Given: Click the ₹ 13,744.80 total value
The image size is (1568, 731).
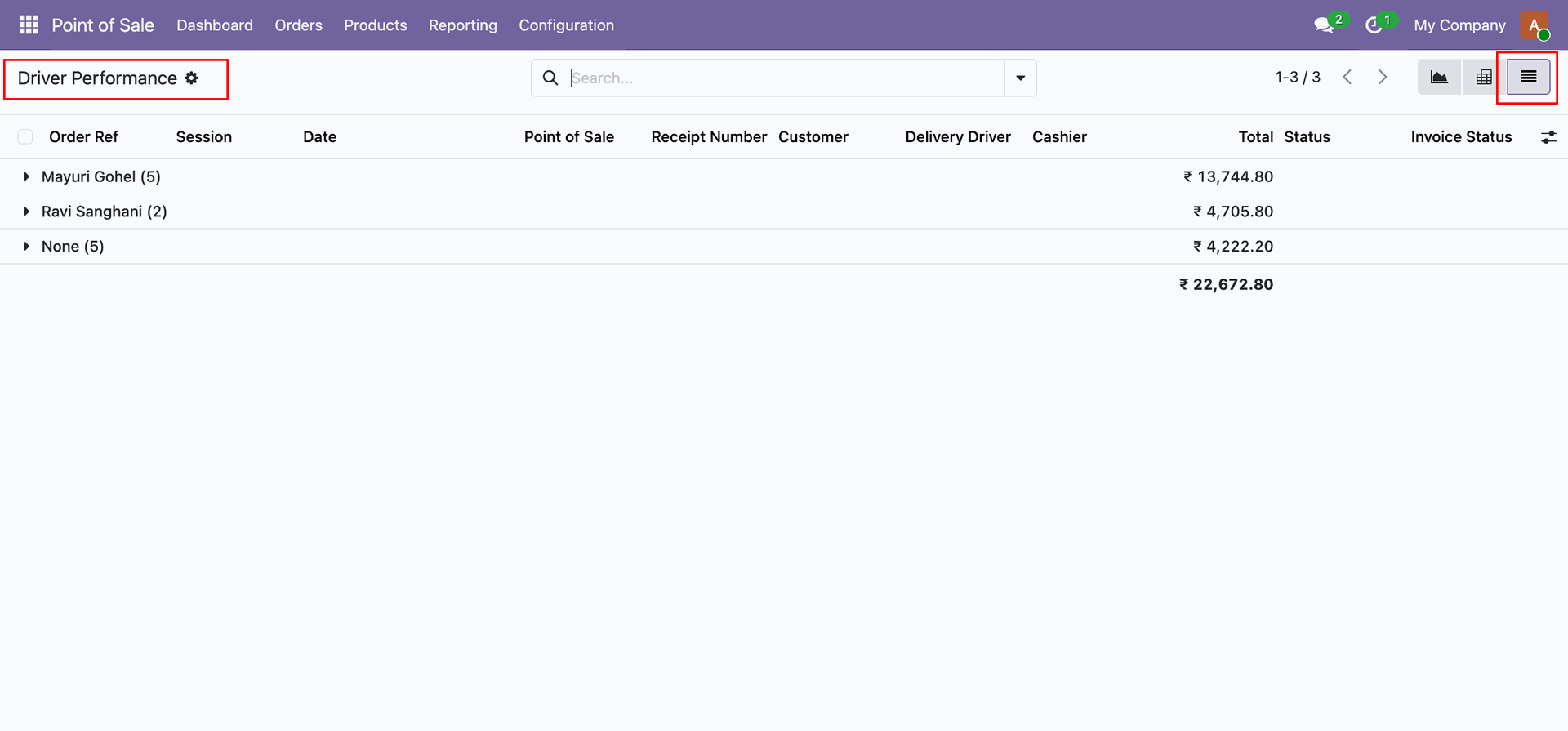Looking at the screenshot, I should [x=1228, y=176].
